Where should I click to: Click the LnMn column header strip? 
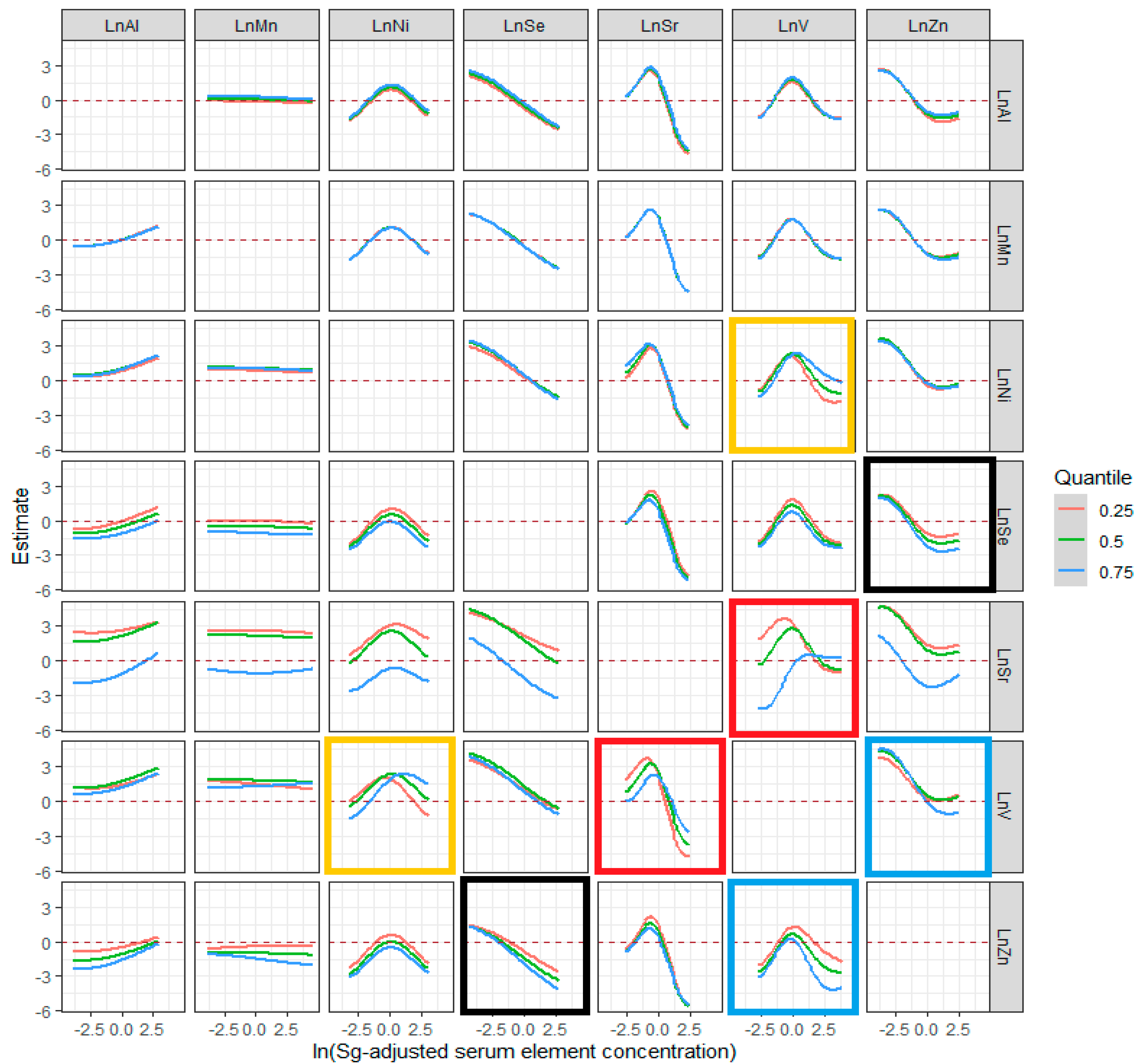[257, 26]
